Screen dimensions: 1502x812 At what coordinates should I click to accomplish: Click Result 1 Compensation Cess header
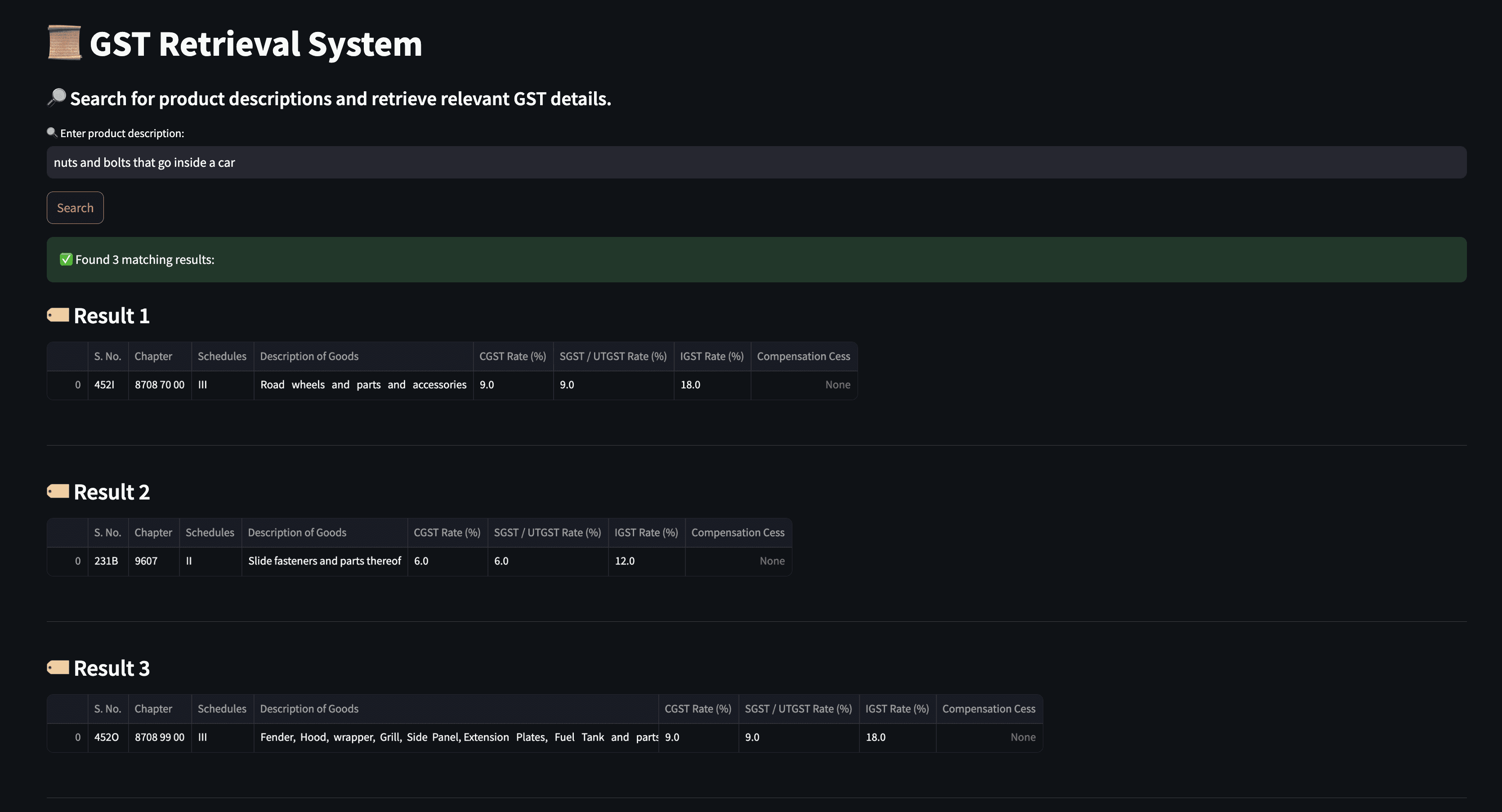(x=804, y=356)
